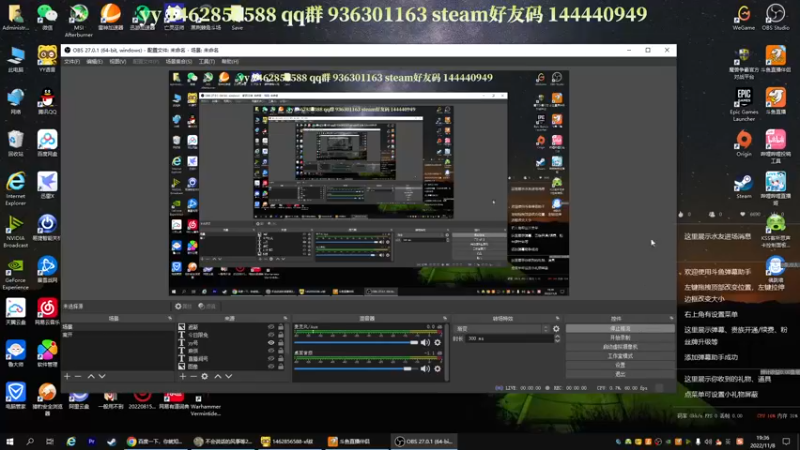Remove the selected scene with the minus icon
This screenshot has height=450, width=800.
[x=78, y=376]
